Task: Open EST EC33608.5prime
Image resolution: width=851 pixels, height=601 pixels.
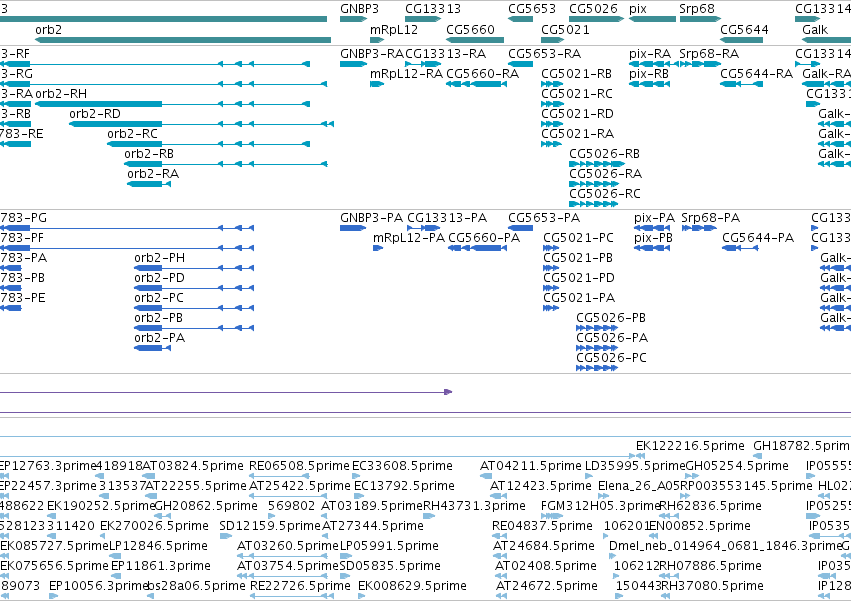Action: pos(402,466)
